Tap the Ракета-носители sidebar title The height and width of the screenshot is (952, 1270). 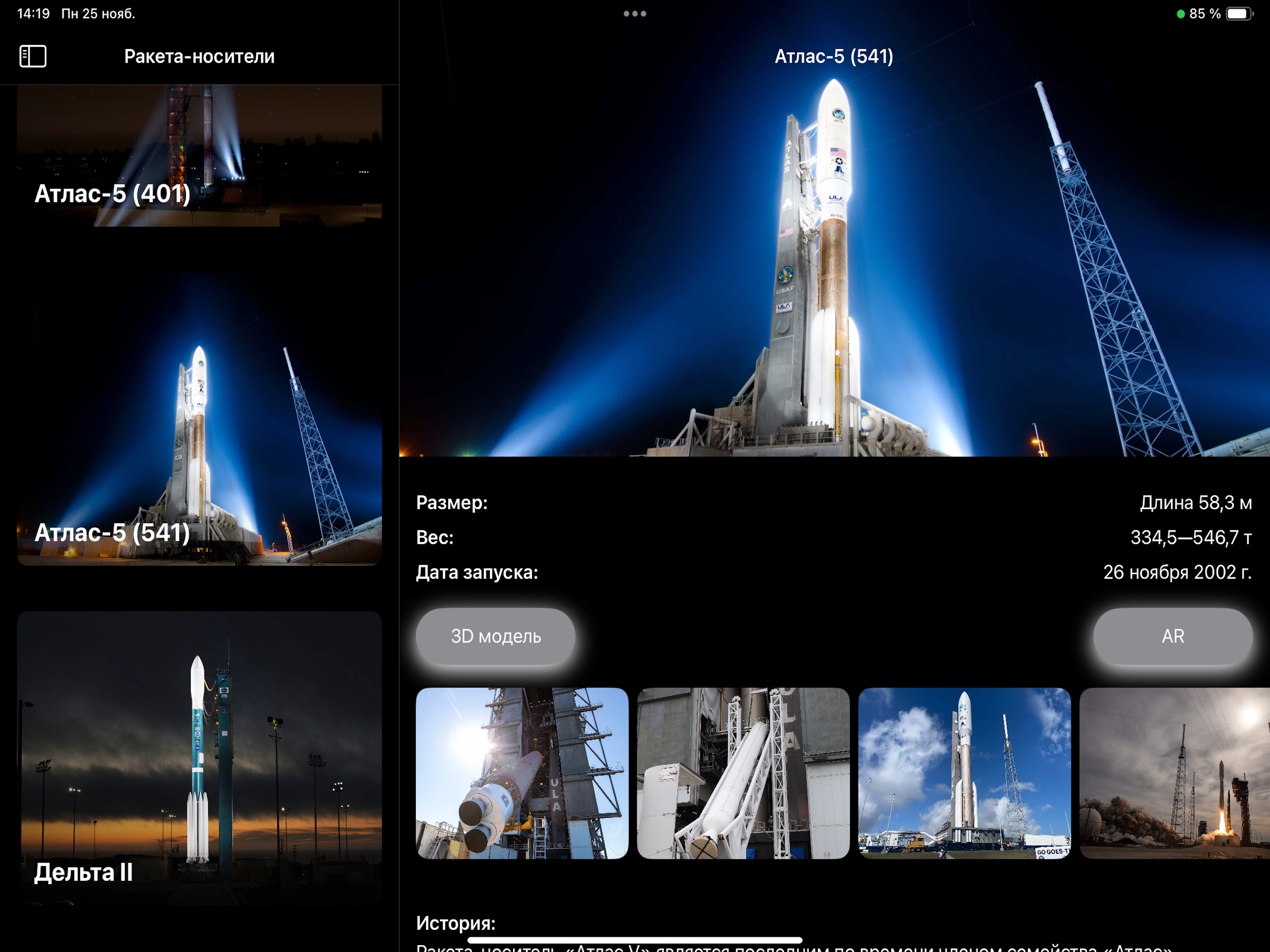(x=199, y=56)
